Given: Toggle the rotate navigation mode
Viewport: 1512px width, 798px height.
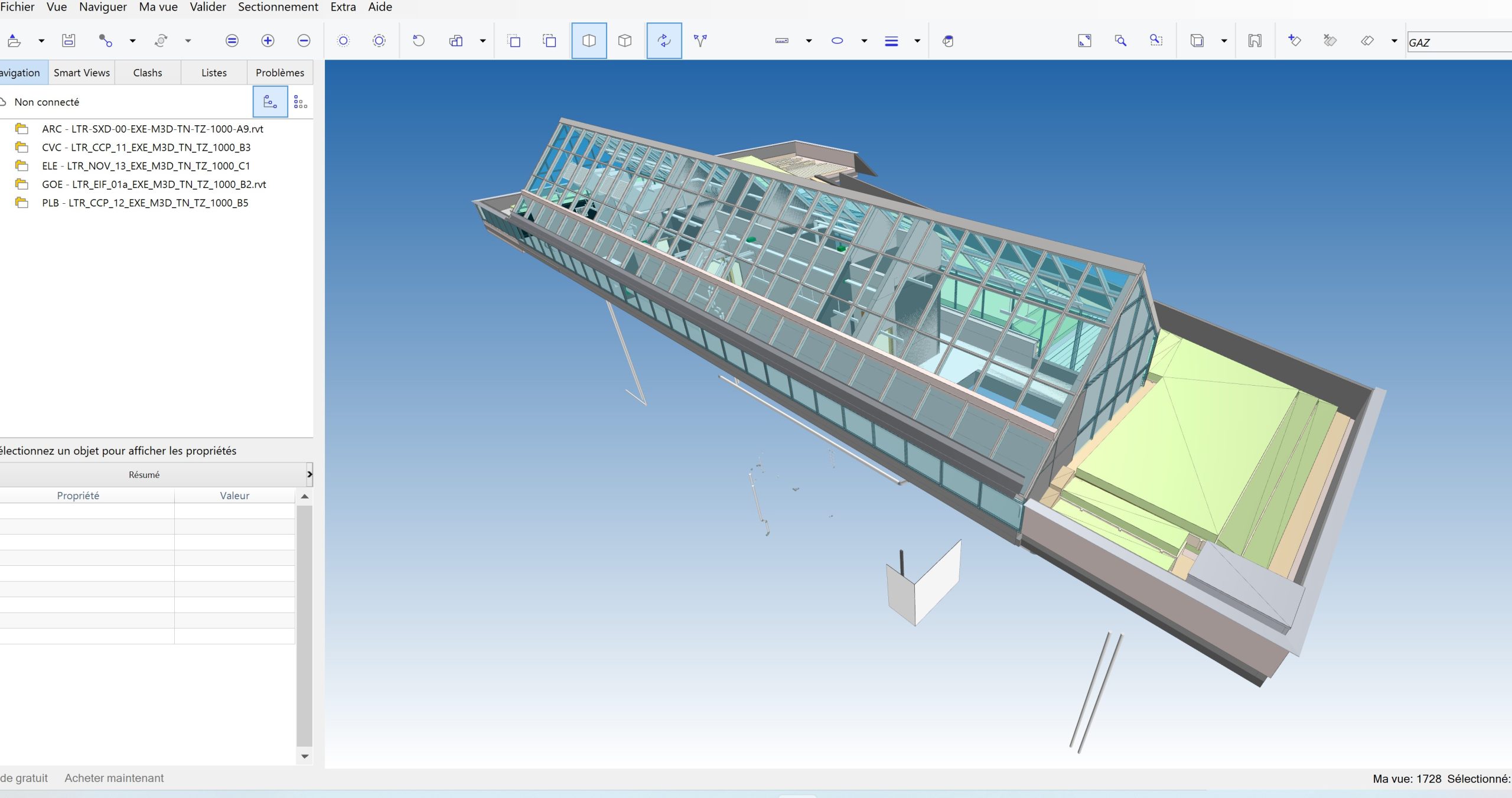Looking at the screenshot, I should (664, 41).
